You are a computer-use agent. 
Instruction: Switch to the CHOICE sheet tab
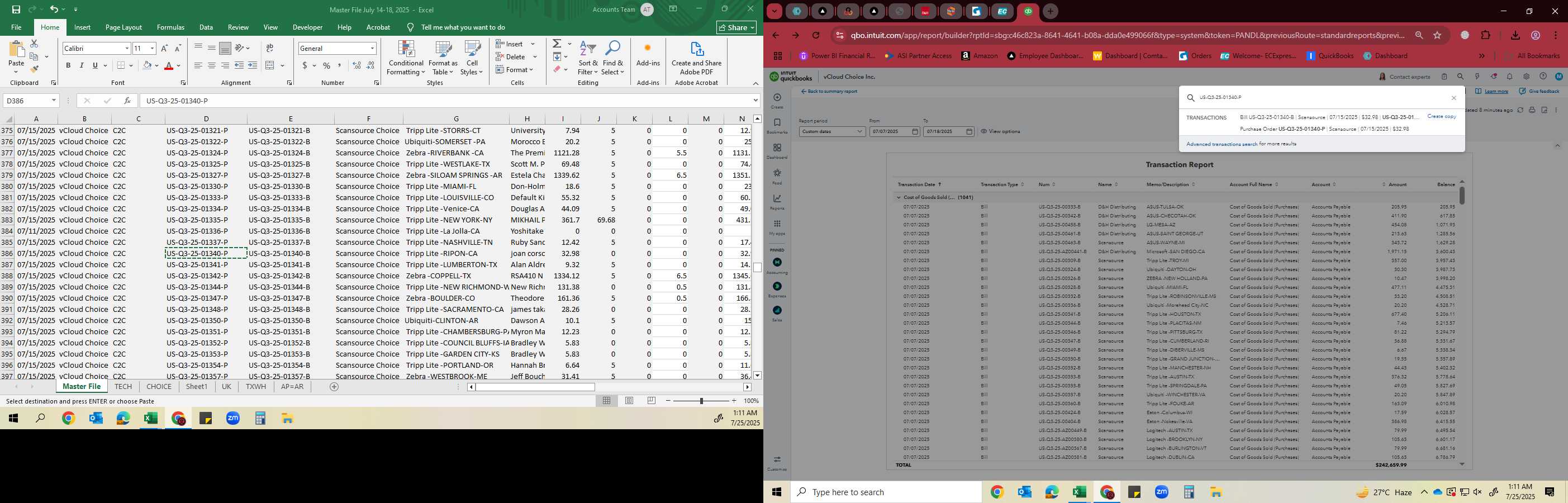point(159,387)
